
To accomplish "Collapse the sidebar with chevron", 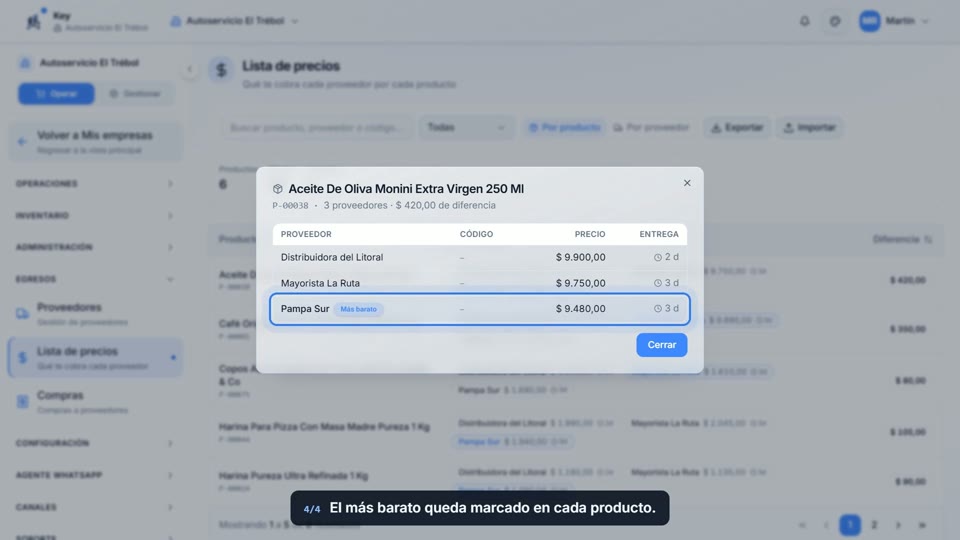I will pyautogui.click(x=189, y=69).
